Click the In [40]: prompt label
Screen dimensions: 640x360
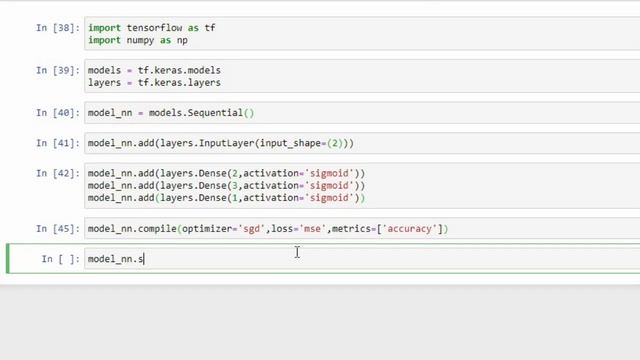pos(58,113)
